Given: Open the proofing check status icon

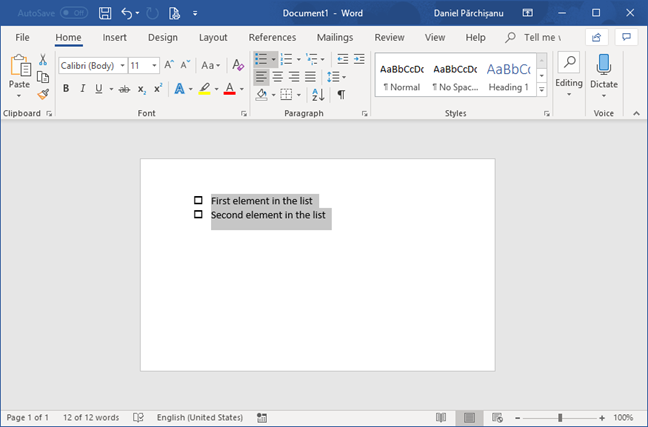Looking at the screenshot, I should pos(138,417).
